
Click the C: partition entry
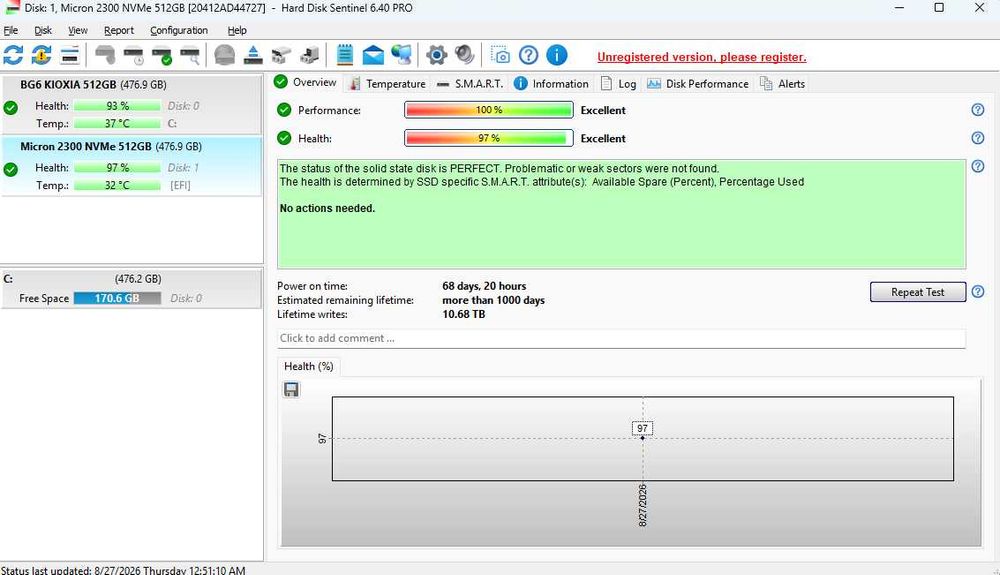click(131, 289)
